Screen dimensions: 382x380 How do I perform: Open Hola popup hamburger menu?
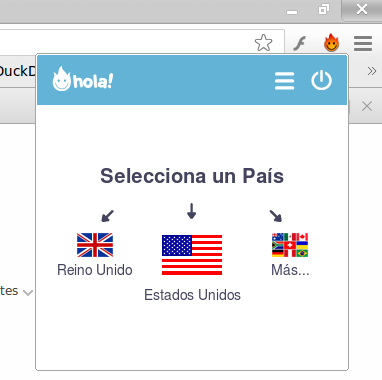284,81
